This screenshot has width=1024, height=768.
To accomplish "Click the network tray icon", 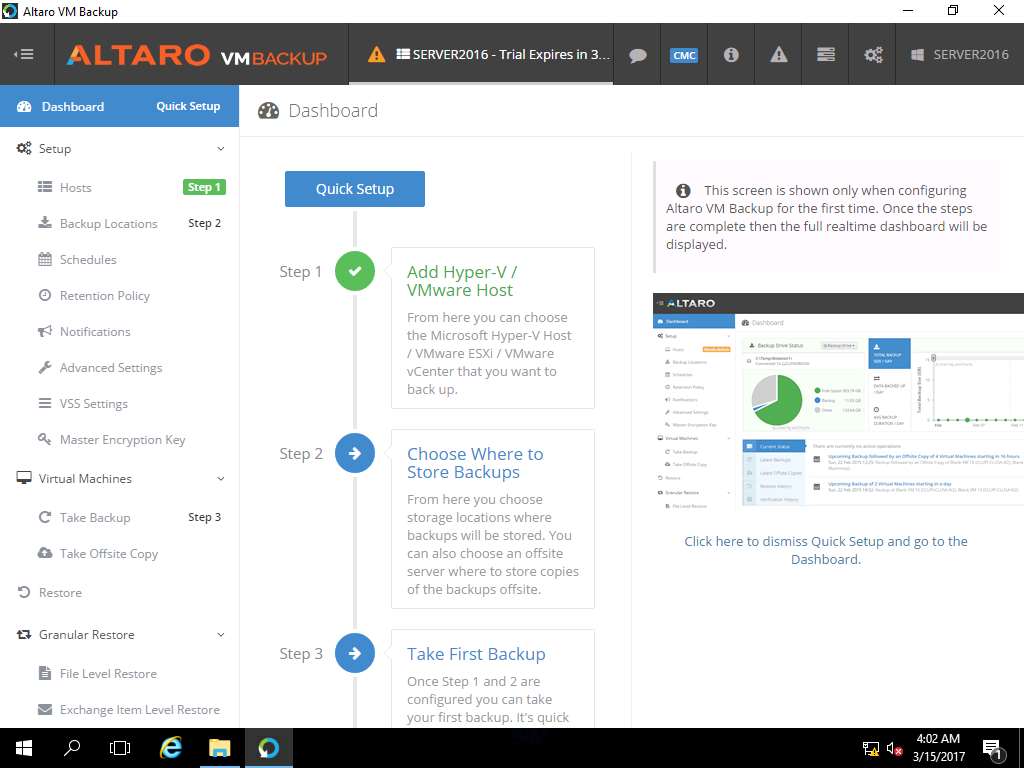I will [871, 748].
